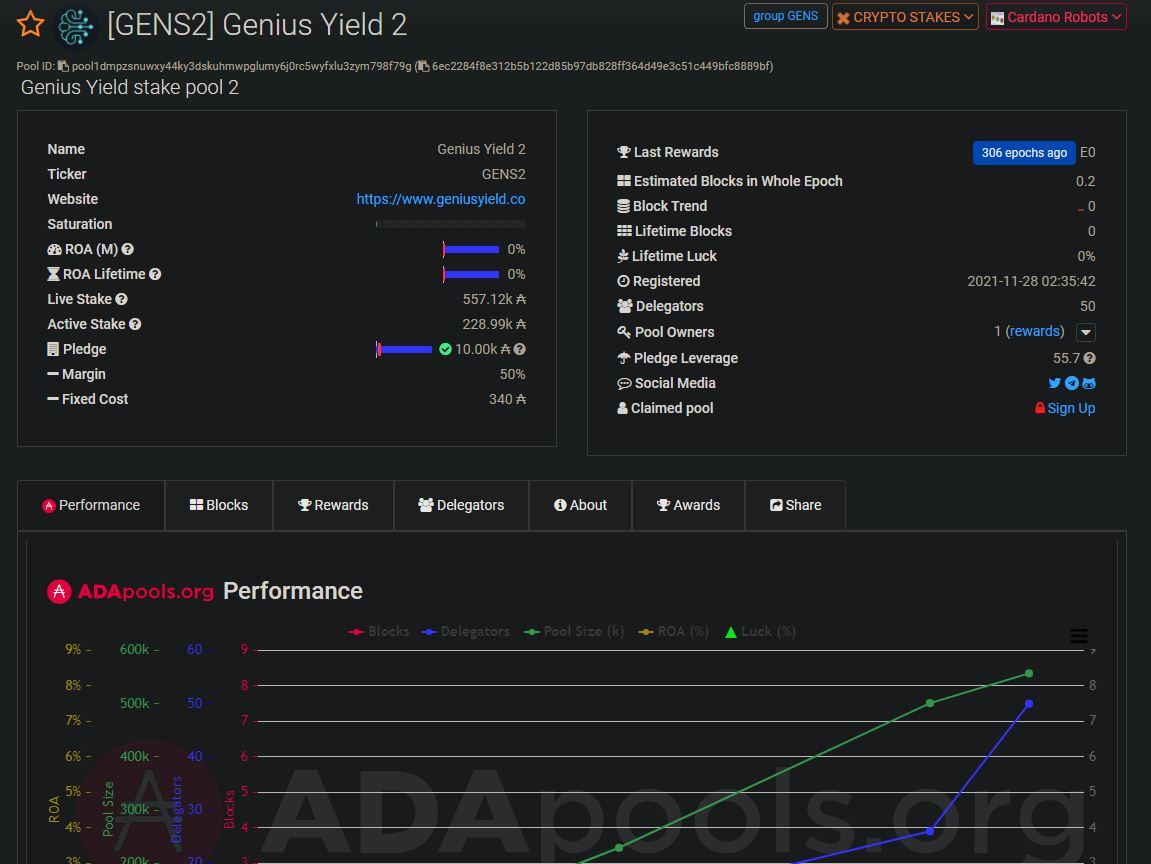Click the Saturation progress bar
This screenshot has width=1151, height=864.
click(x=451, y=224)
